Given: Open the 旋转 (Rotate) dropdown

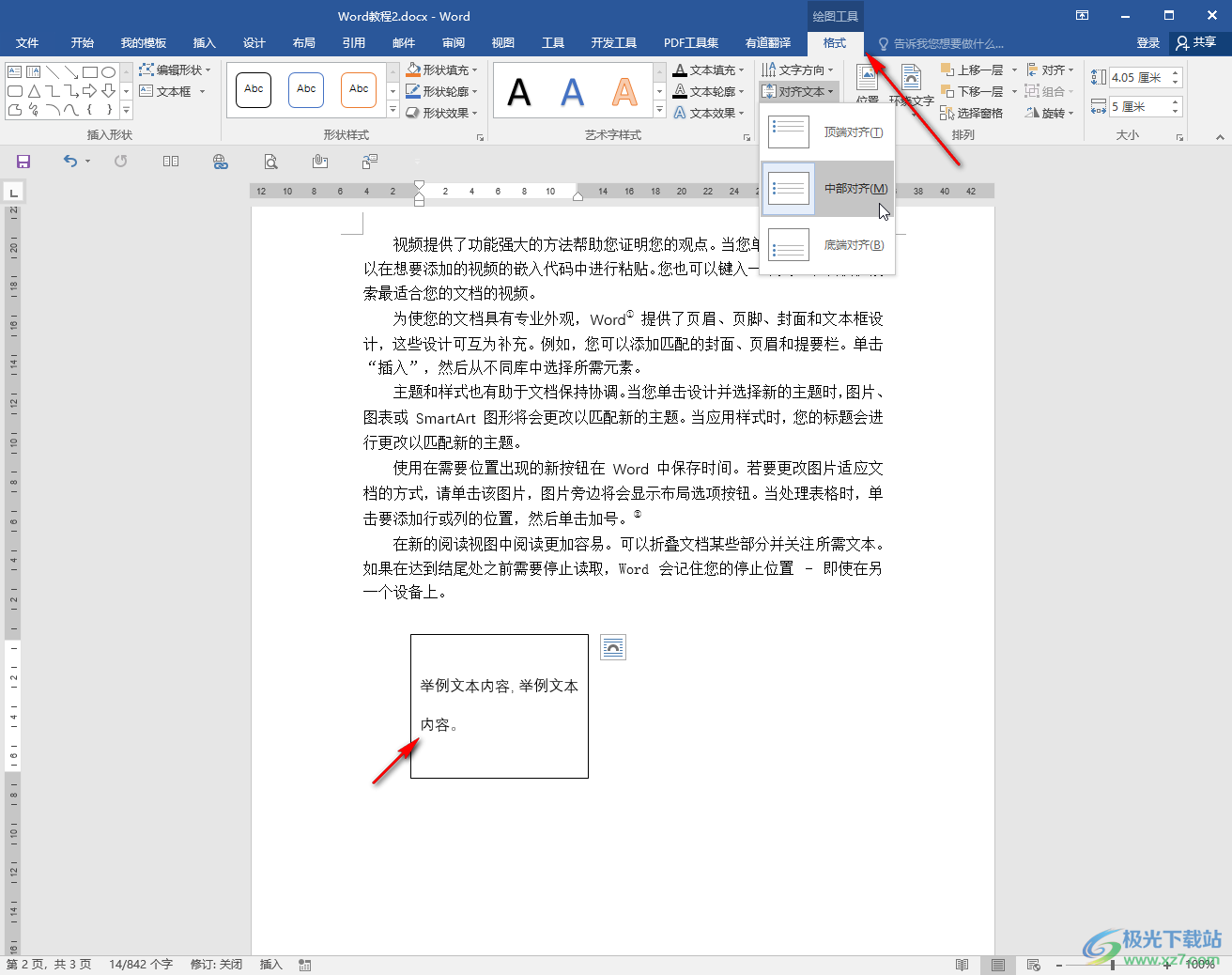Looking at the screenshot, I should click(x=1049, y=113).
